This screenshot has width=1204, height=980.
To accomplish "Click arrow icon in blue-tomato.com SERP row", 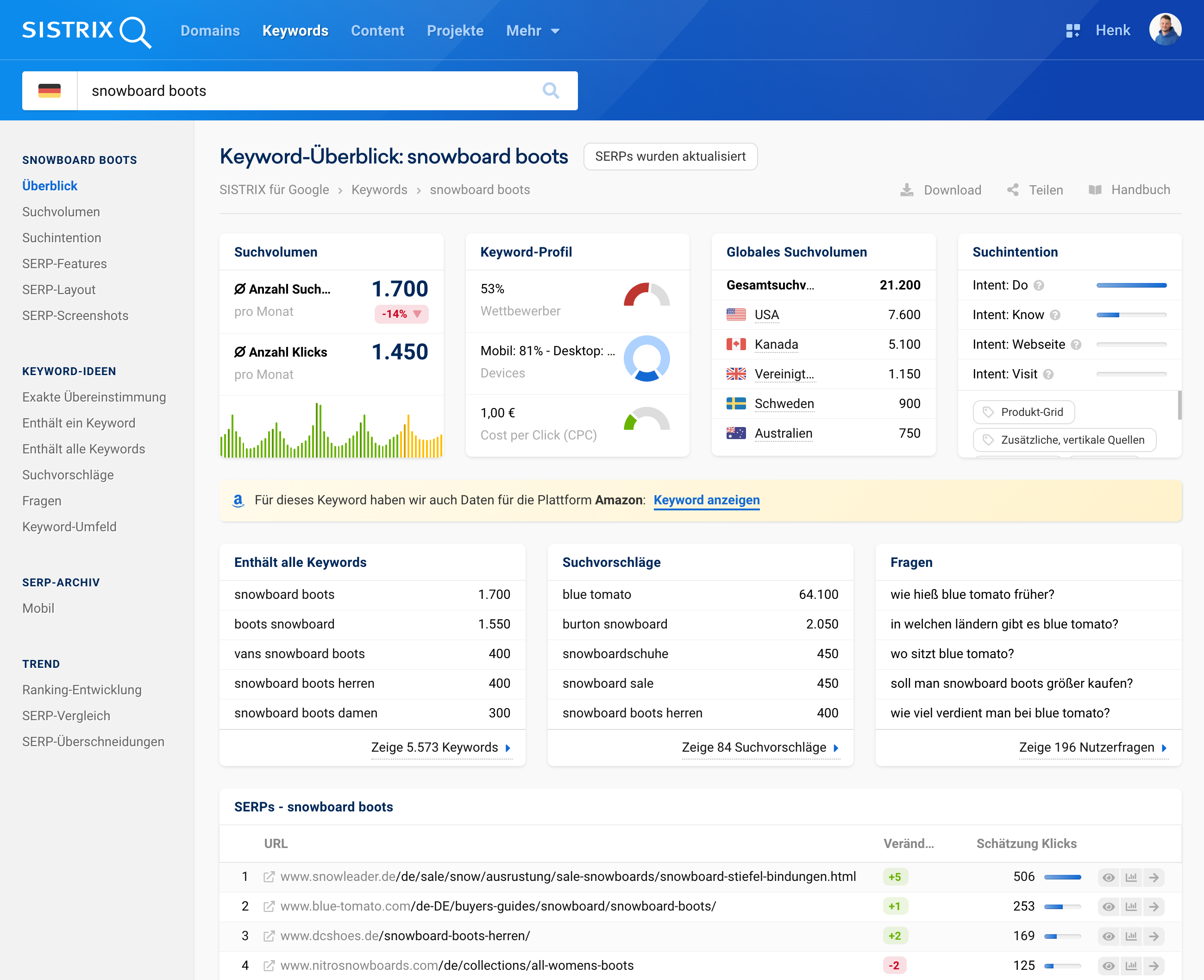I will (1154, 907).
